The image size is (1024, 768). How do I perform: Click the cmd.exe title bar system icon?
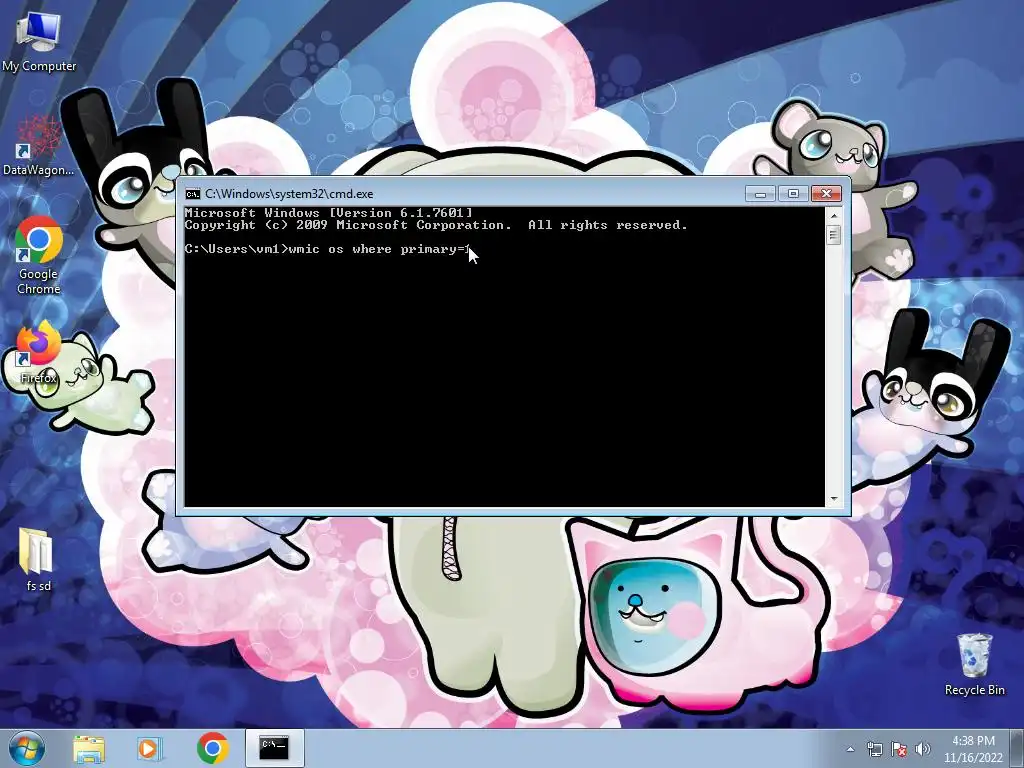193,194
